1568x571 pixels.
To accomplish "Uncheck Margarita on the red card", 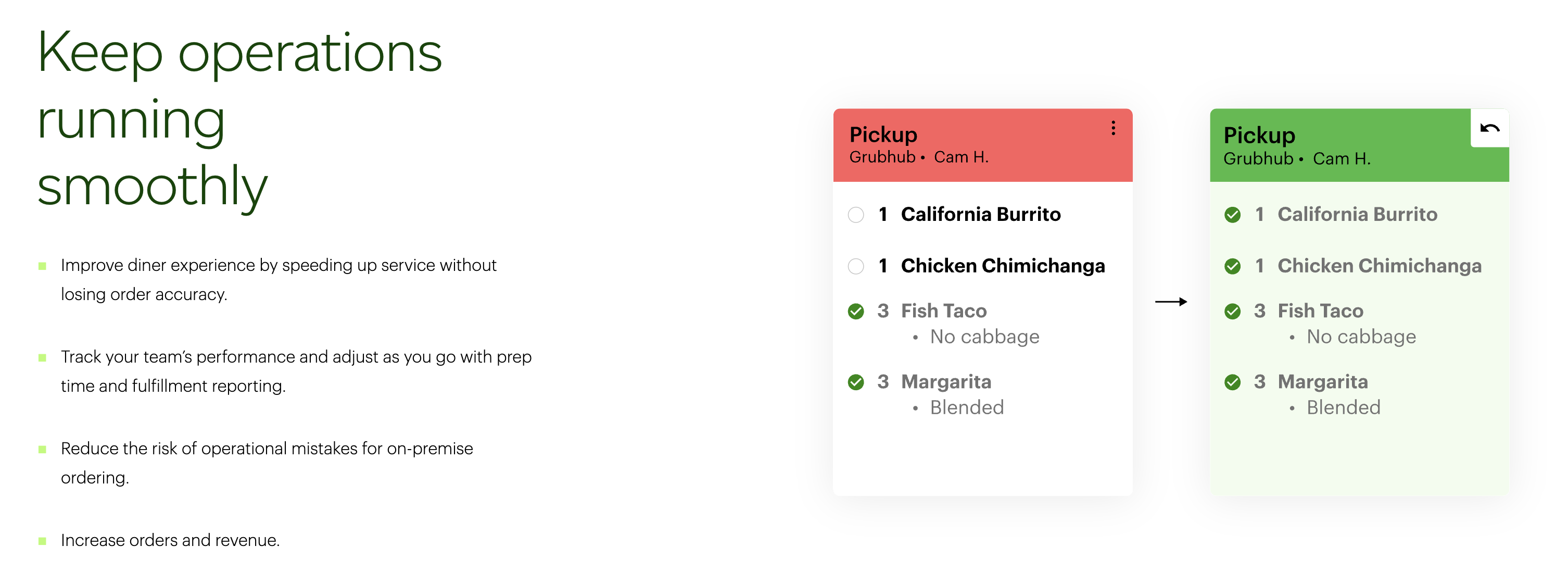I will [x=855, y=382].
